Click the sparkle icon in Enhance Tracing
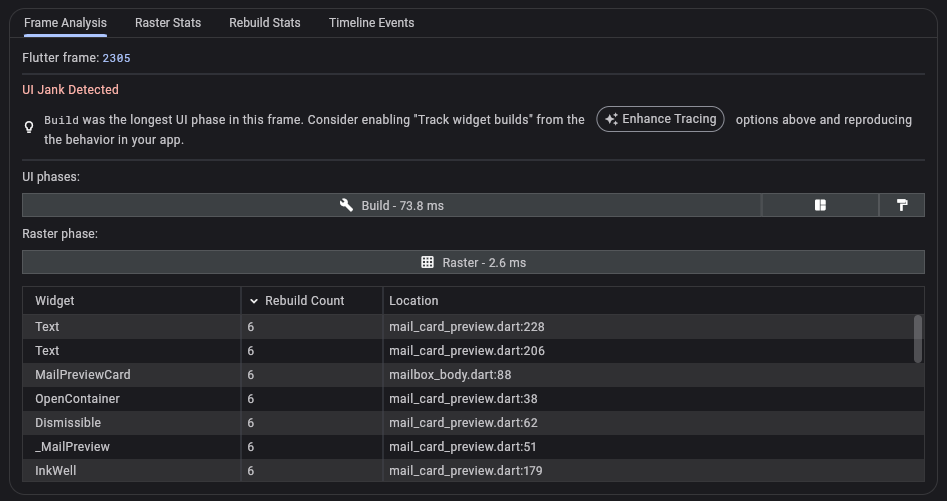The width and height of the screenshot is (947, 501). point(611,119)
